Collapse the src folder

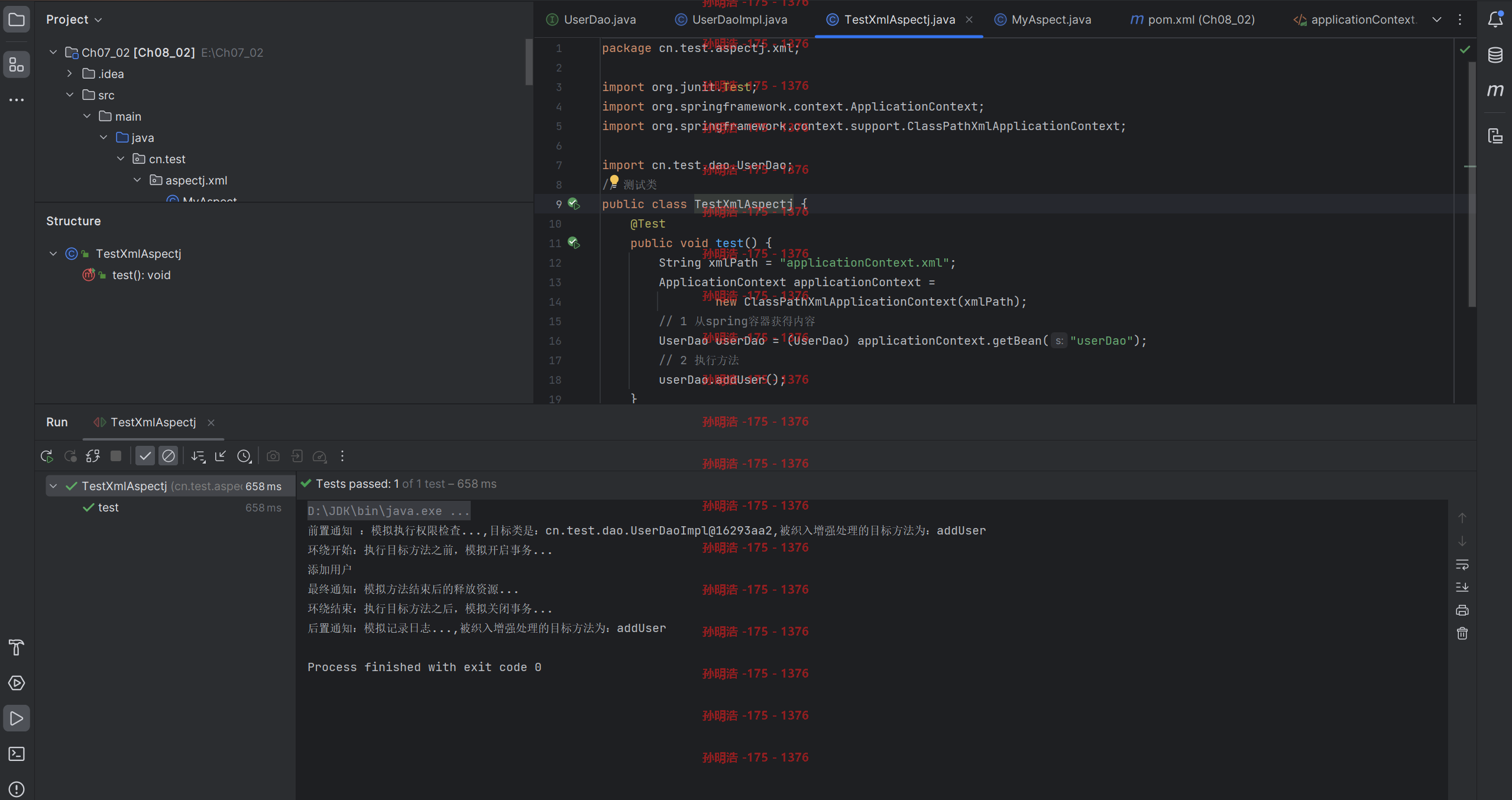[70, 95]
